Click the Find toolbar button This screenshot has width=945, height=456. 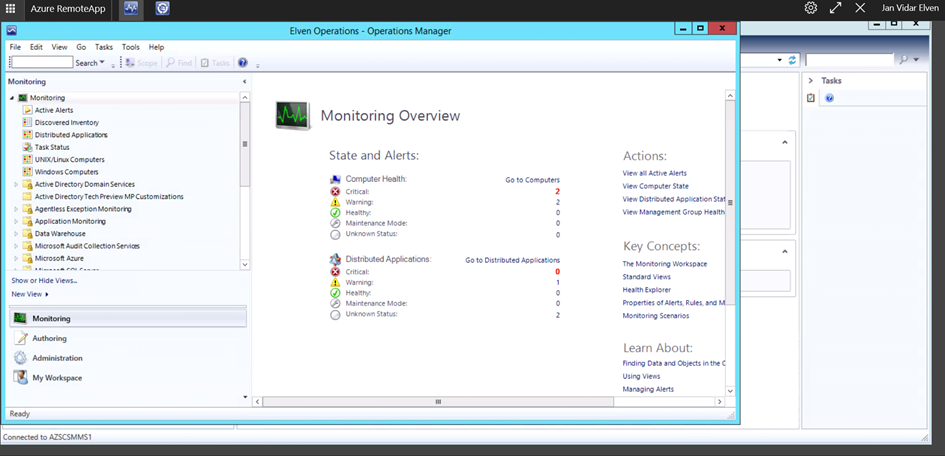(179, 63)
